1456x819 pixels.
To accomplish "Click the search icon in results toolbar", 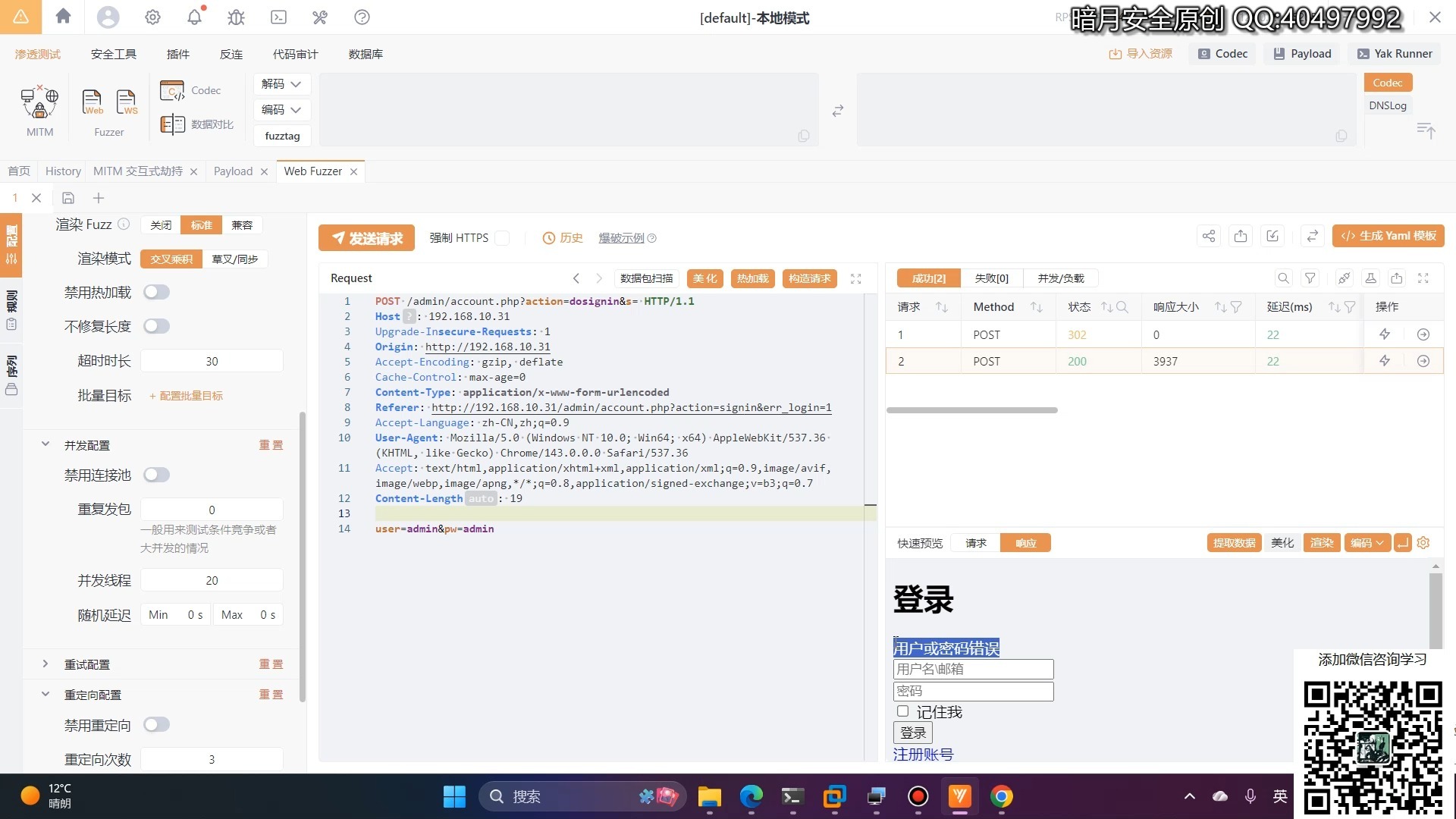I will (x=1283, y=278).
